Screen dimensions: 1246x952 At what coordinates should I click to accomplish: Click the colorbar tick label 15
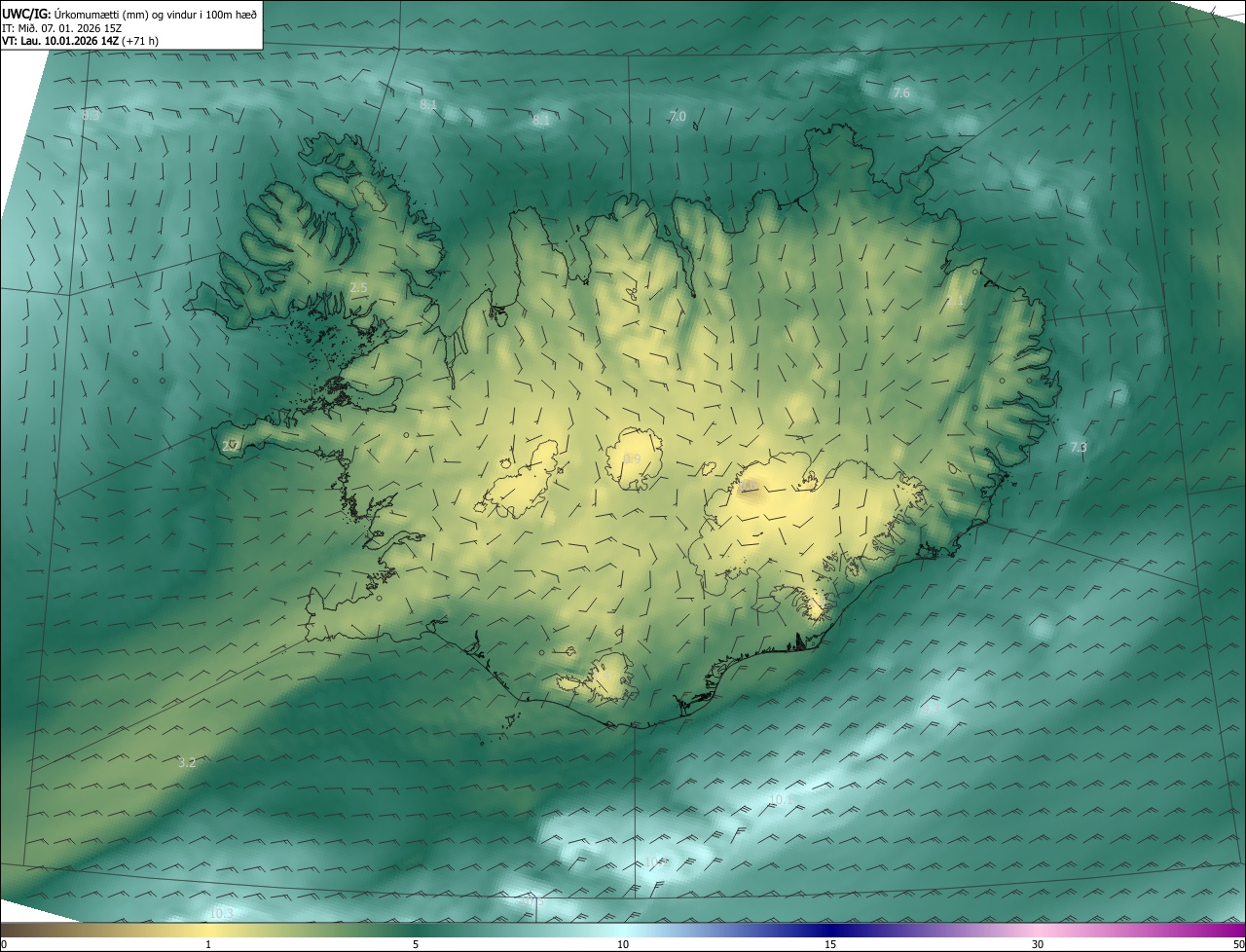point(830,944)
